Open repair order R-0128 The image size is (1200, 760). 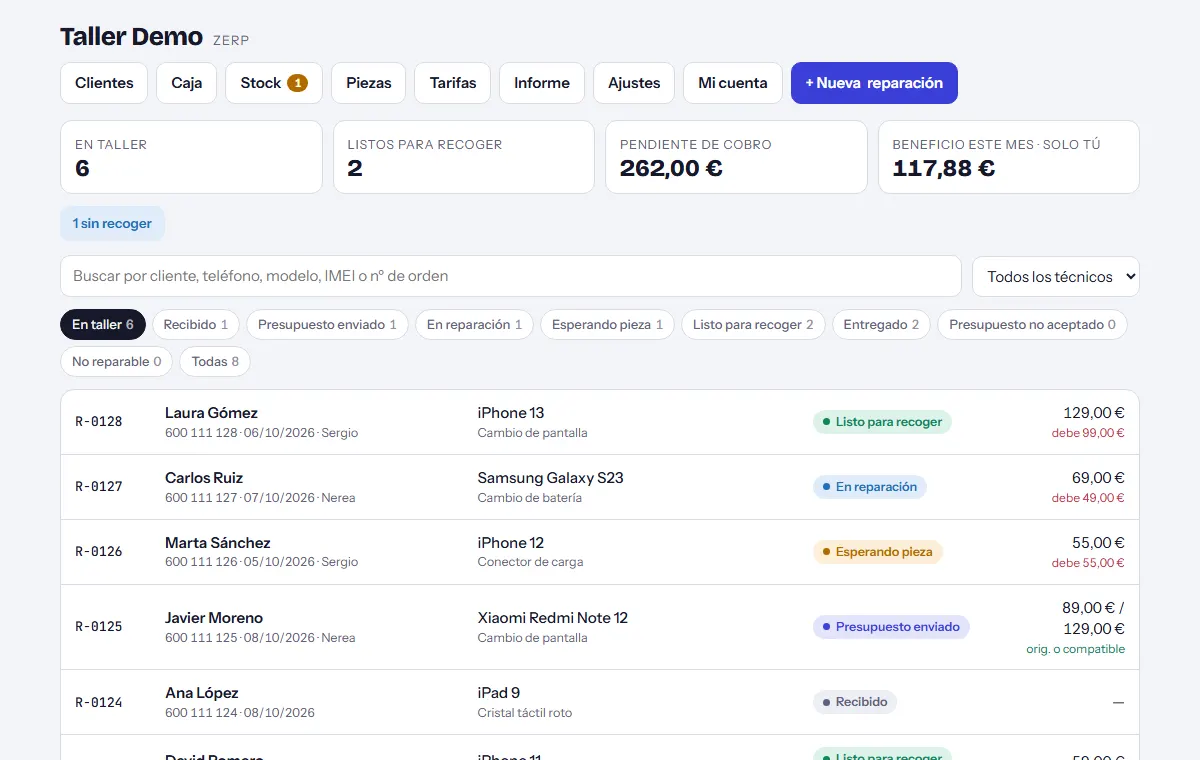tap(600, 422)
